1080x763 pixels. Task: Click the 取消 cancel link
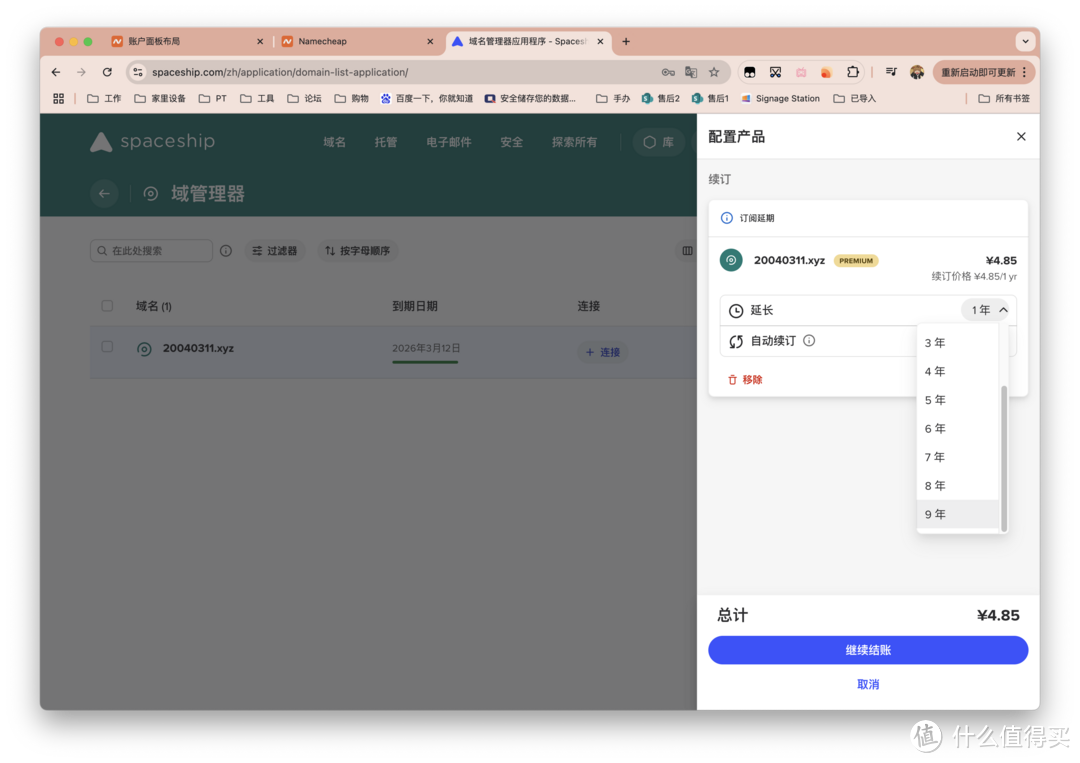click(867, 684)
